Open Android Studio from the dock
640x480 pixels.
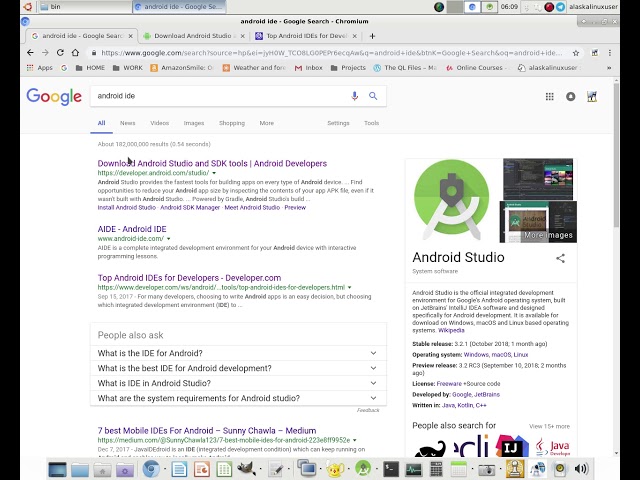pyautogui.click(x=363, y=469)
